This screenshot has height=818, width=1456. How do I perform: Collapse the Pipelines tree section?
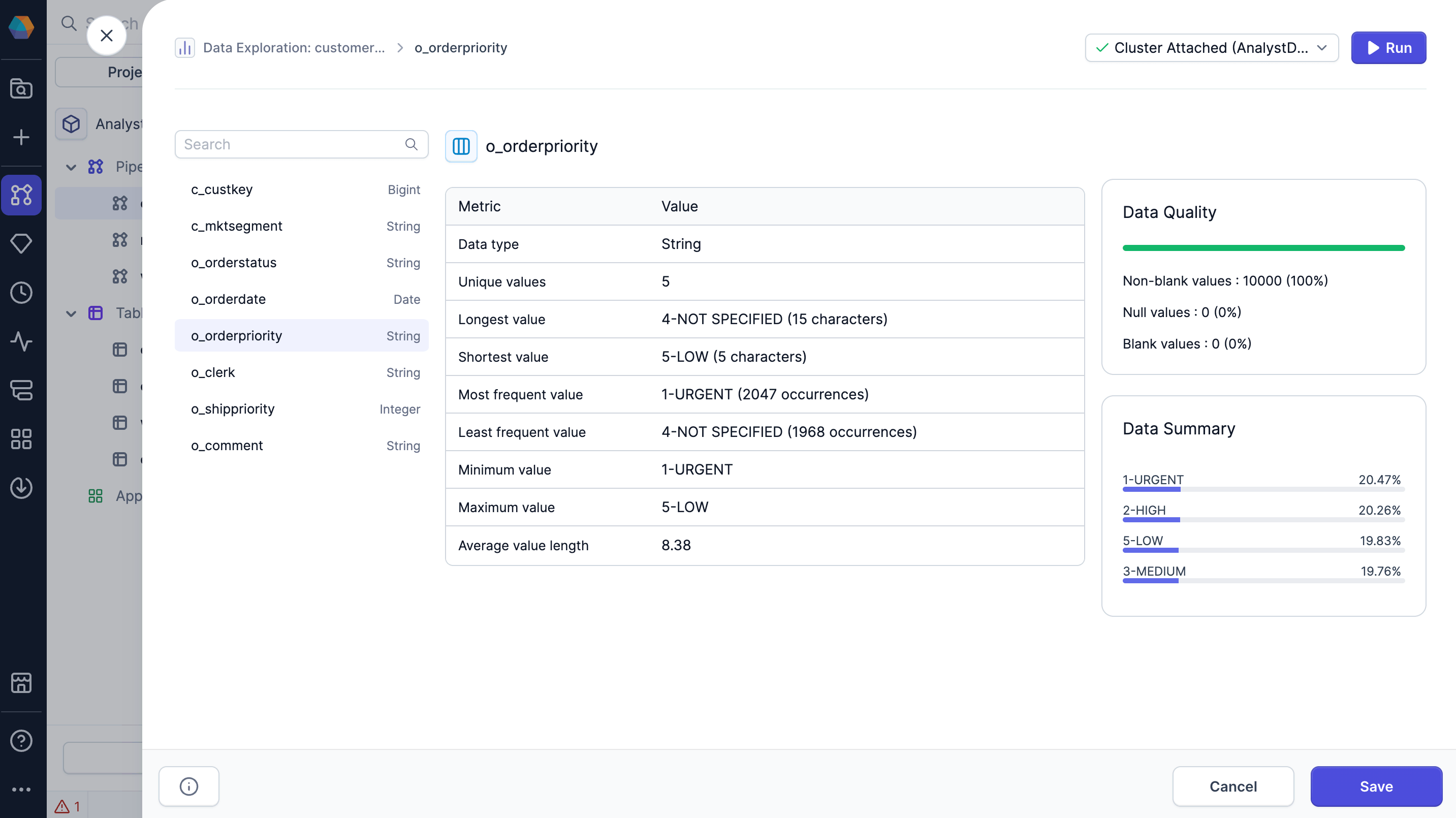coord(71,167)
